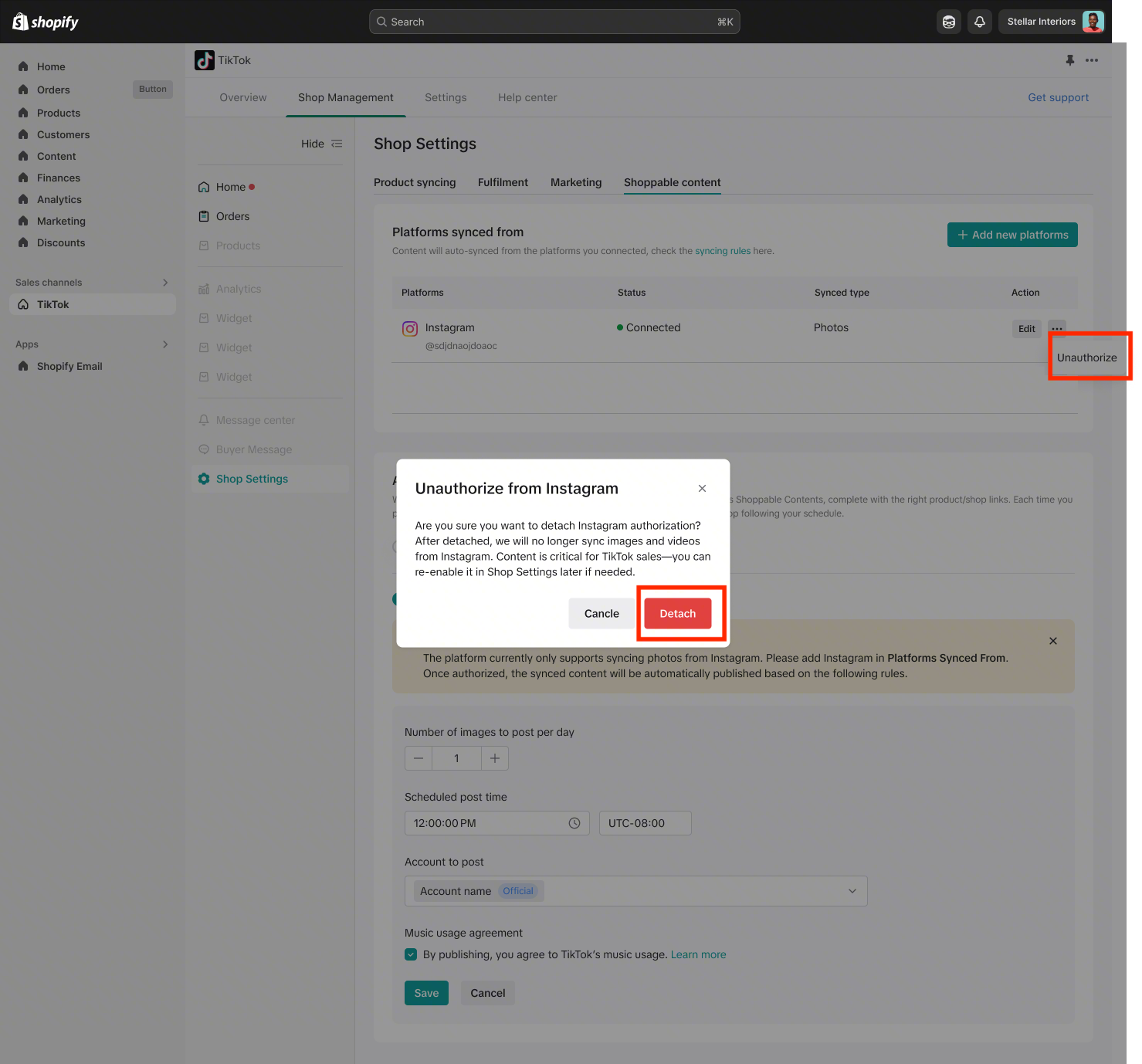Switch to the Shop Management tab
The image size is (1142, 1064).
click(346, 97)
